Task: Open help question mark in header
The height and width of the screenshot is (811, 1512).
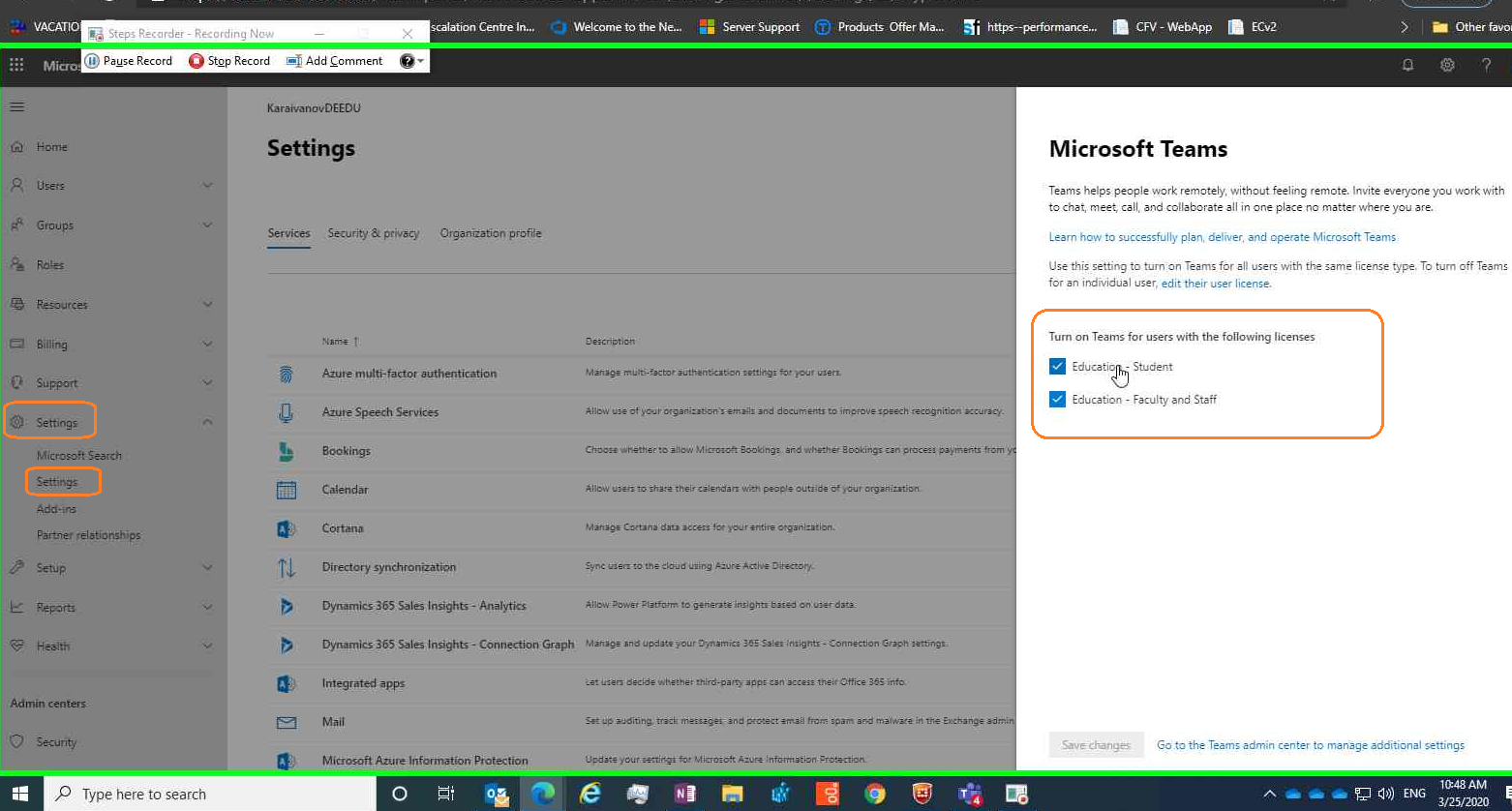Action: (x=1486, y=65)
